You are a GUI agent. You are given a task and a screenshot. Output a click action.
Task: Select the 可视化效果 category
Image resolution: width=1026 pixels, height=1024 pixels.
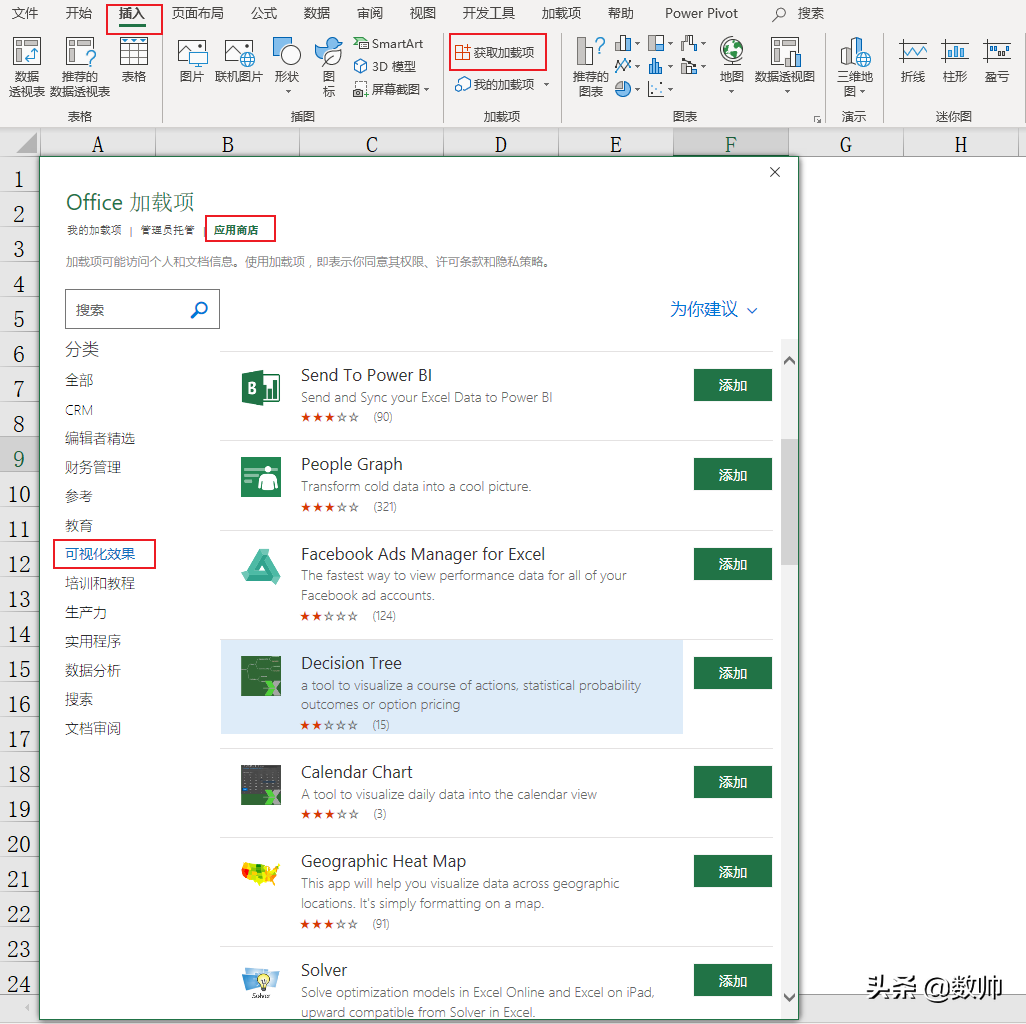(x=99, y=554)
